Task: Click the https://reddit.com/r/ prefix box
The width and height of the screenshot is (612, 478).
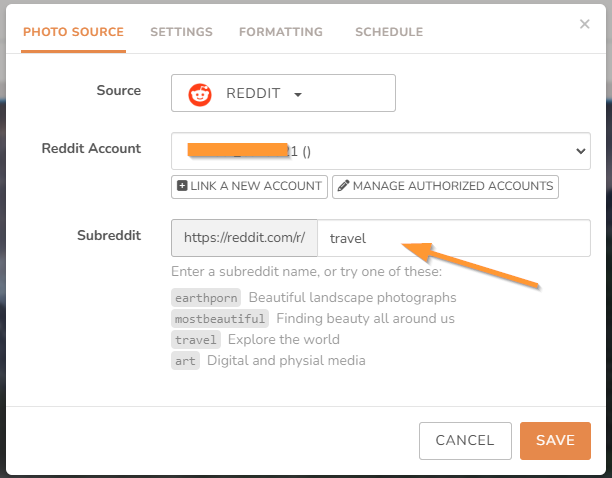Action: coord(244,238)
